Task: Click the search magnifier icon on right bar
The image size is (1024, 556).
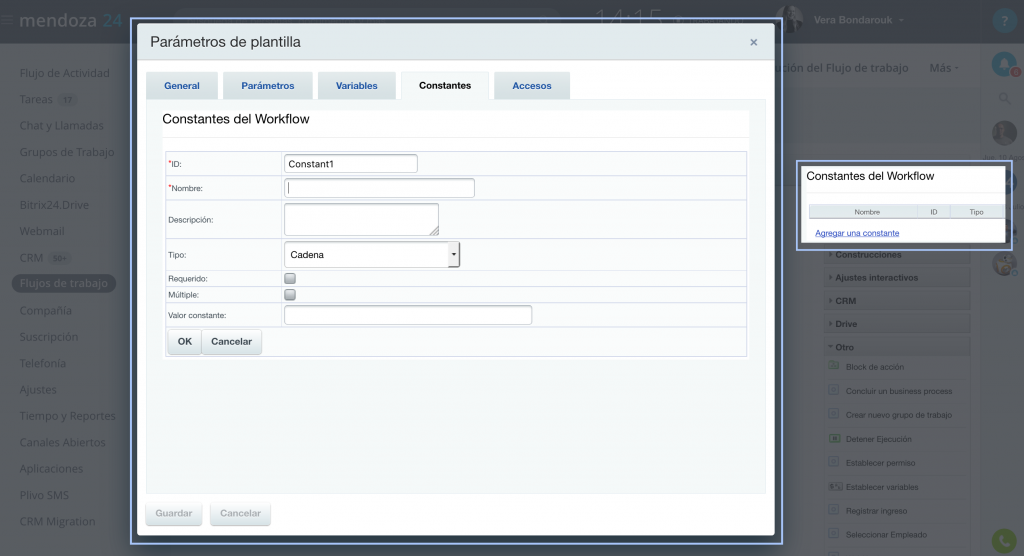Action: point(1004,99)
